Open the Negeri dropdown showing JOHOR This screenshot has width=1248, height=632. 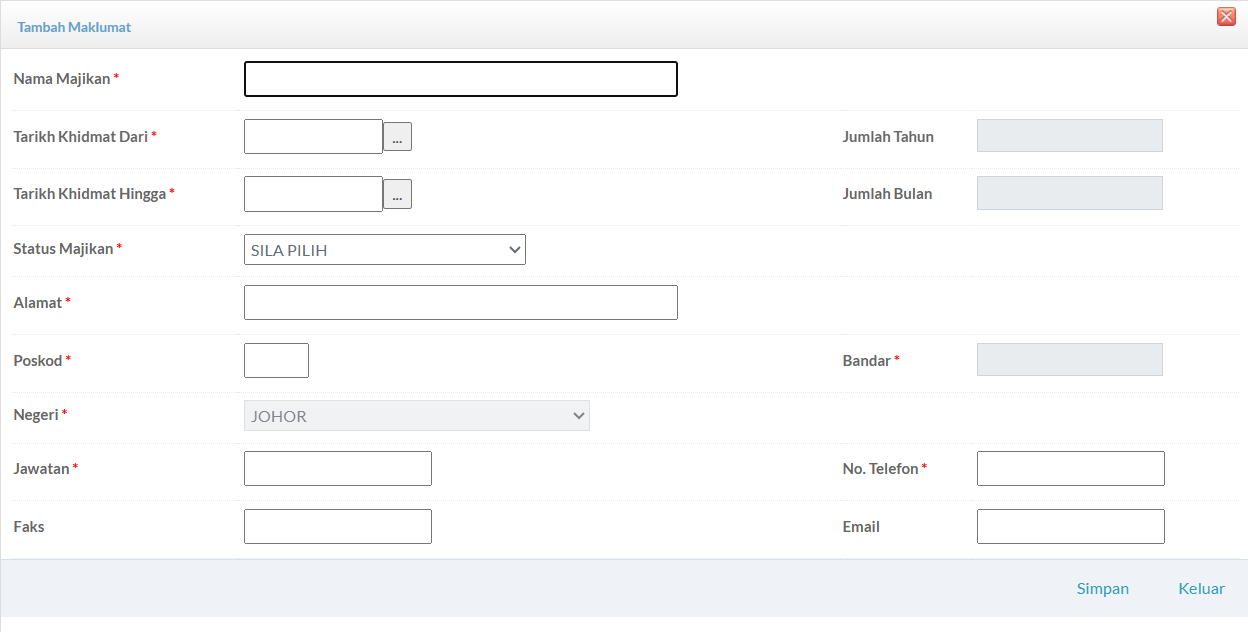417,416
